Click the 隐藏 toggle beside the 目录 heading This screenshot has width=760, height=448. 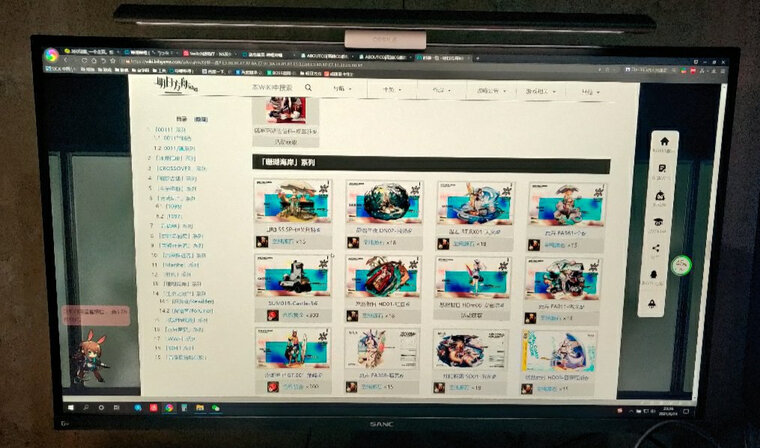(201, 119)
